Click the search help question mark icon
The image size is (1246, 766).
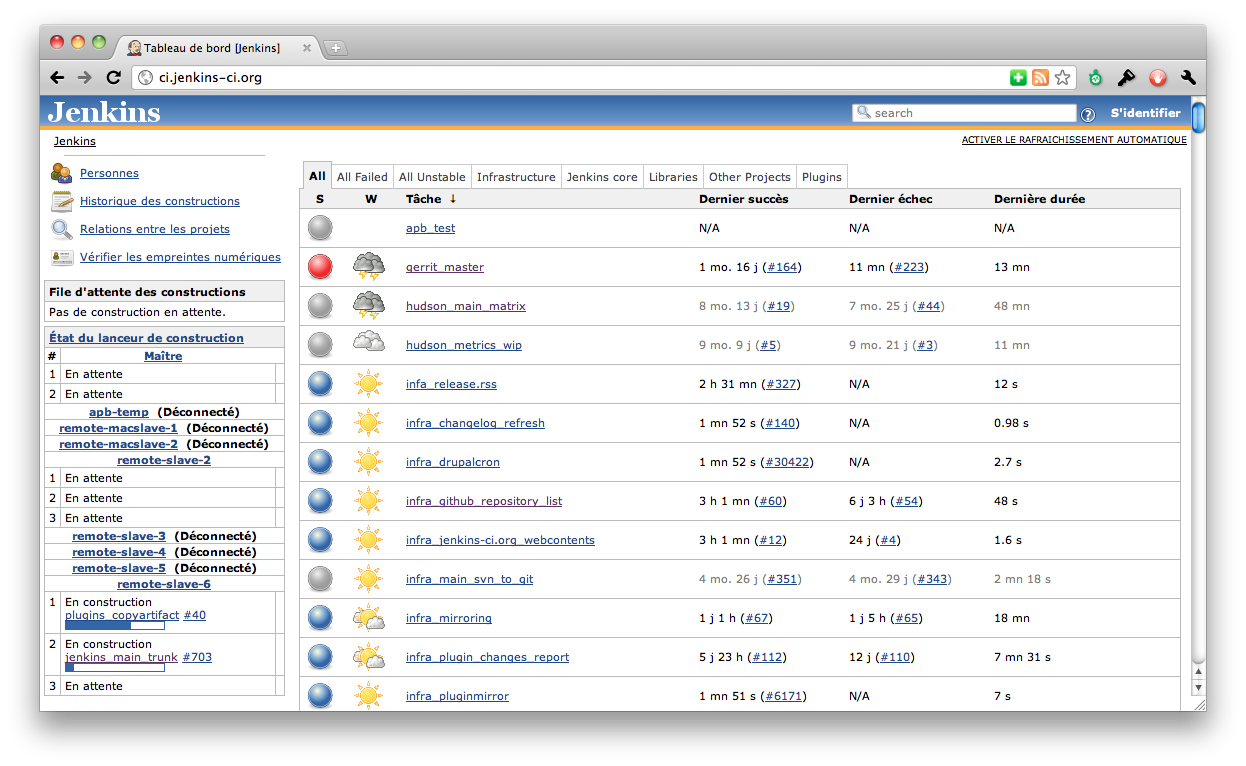[1088, 114]
